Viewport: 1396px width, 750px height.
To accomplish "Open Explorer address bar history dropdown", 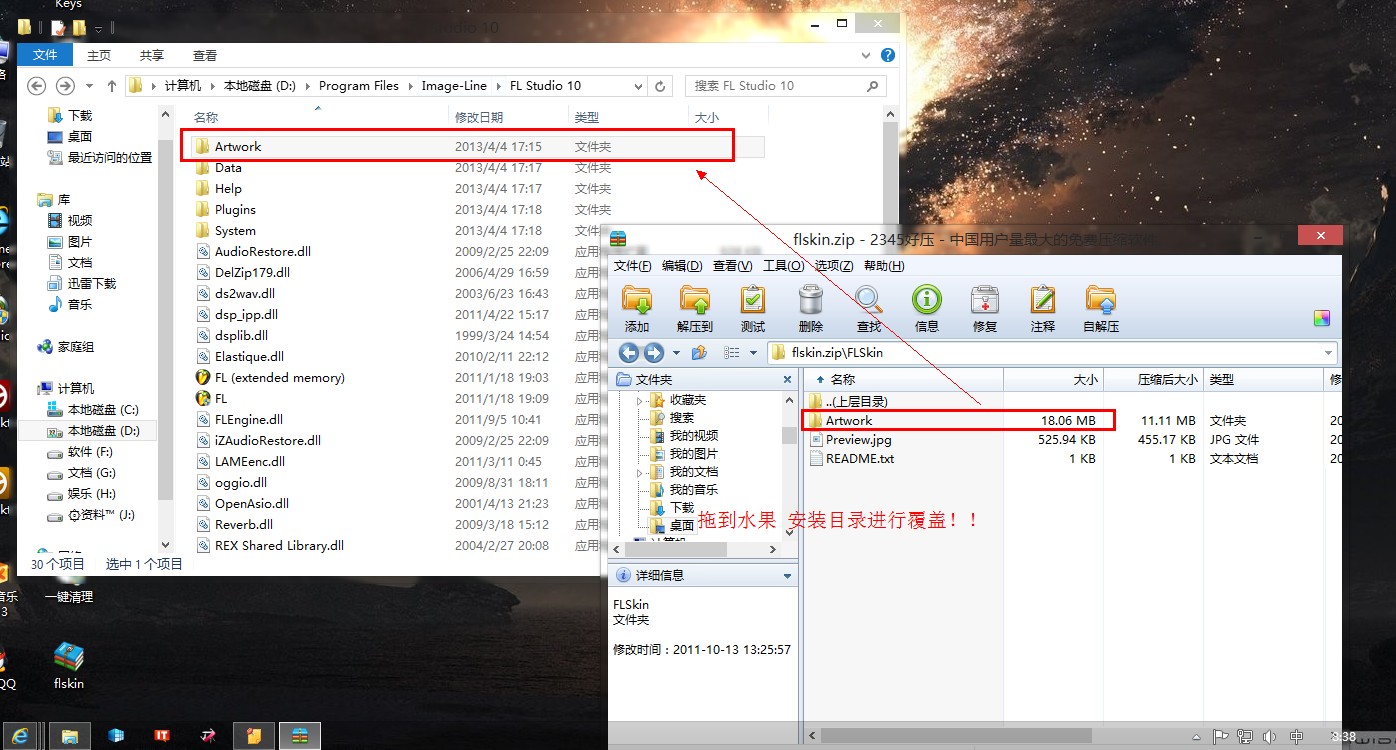I will point(636,86).
